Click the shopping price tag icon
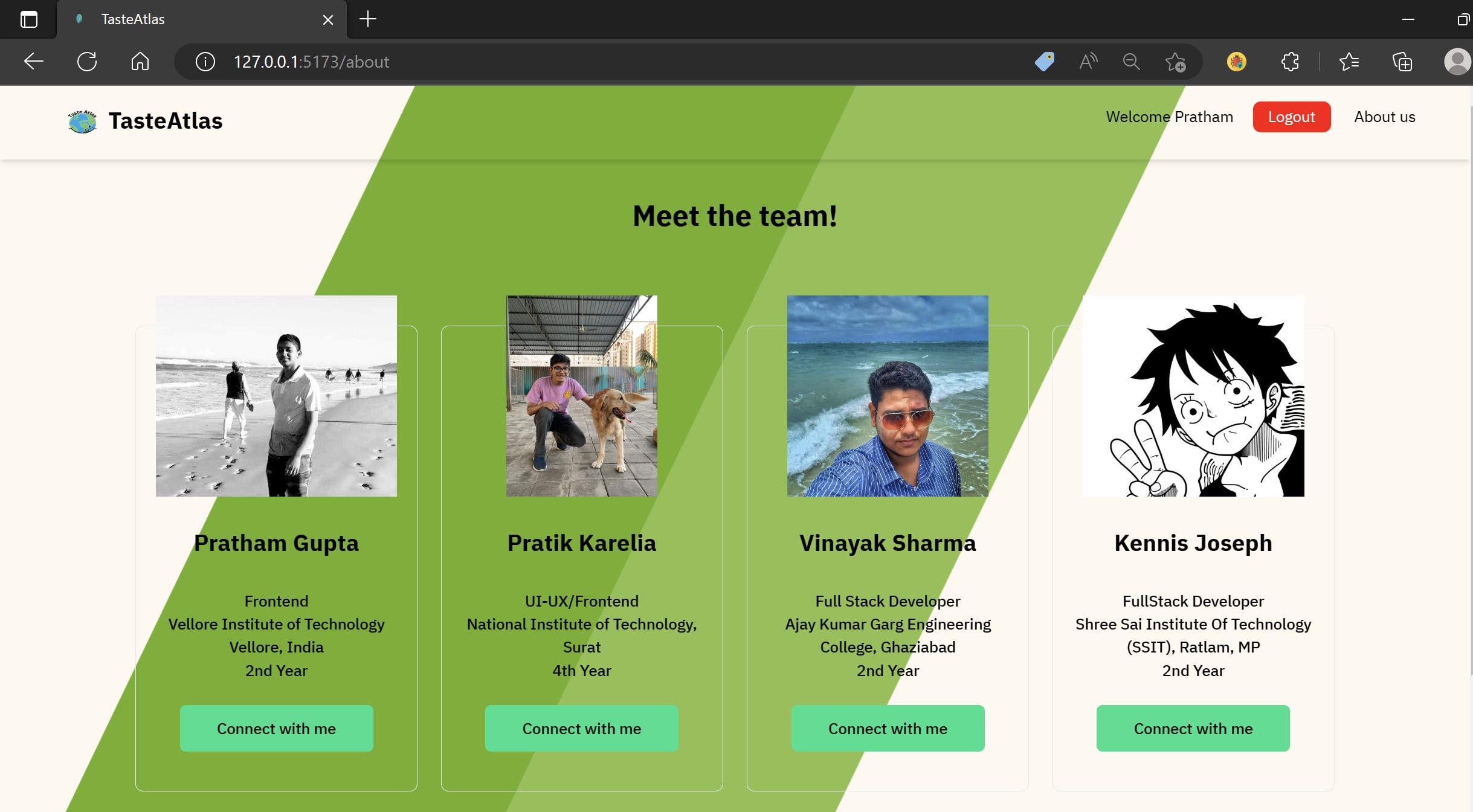This screenshot has height=812, width=1473. coord(1044,62)
